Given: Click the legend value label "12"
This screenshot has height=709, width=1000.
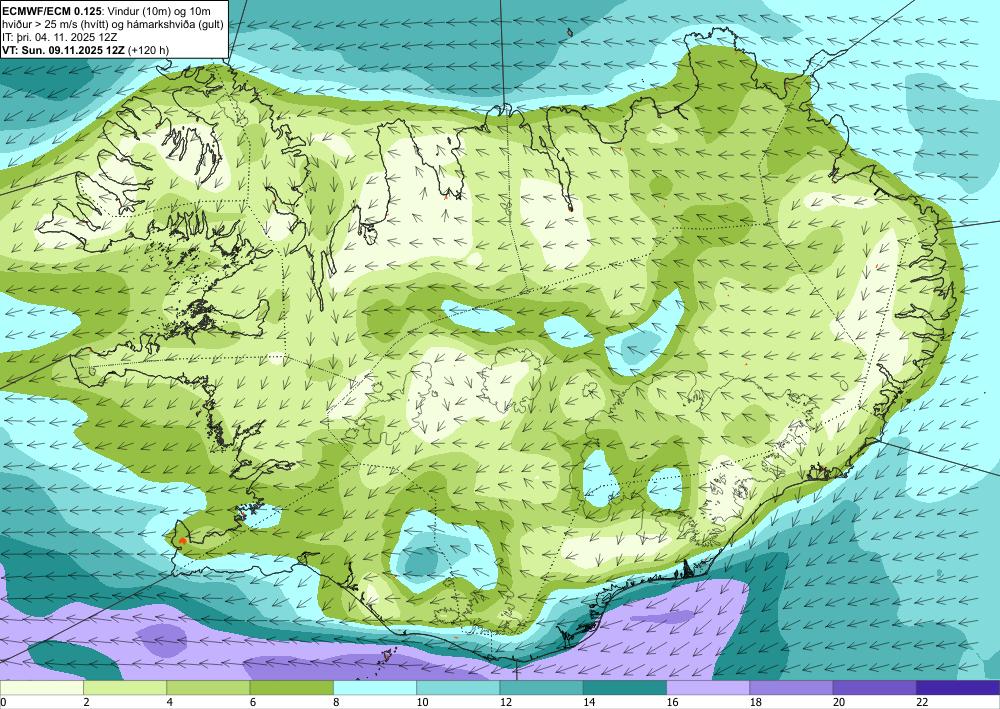Looking at the screenshot, I should [506, 703].
